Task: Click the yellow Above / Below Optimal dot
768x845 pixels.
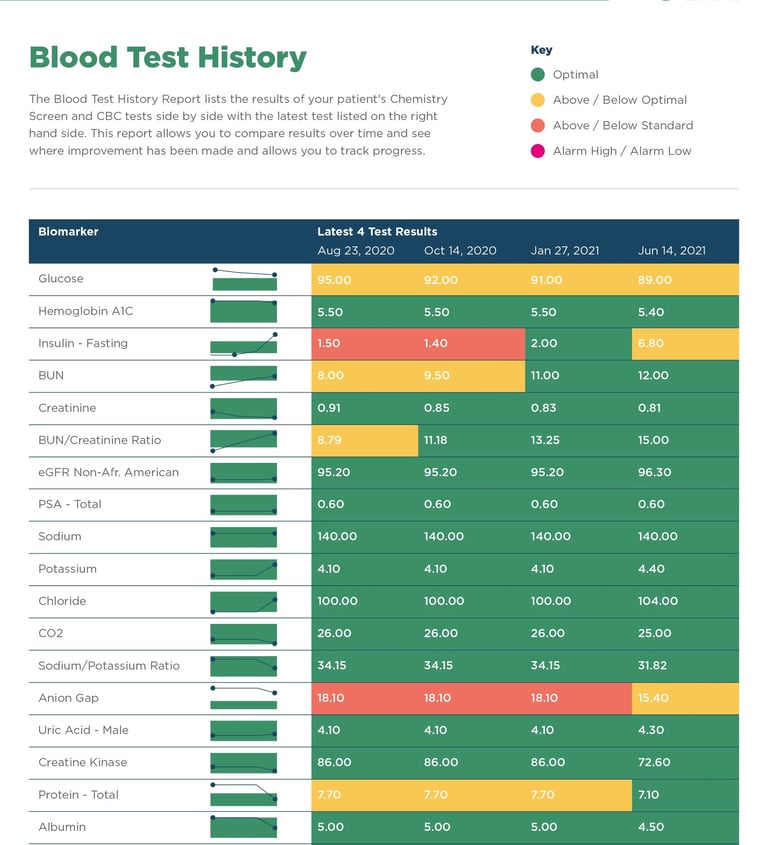Action: [538, 100]
